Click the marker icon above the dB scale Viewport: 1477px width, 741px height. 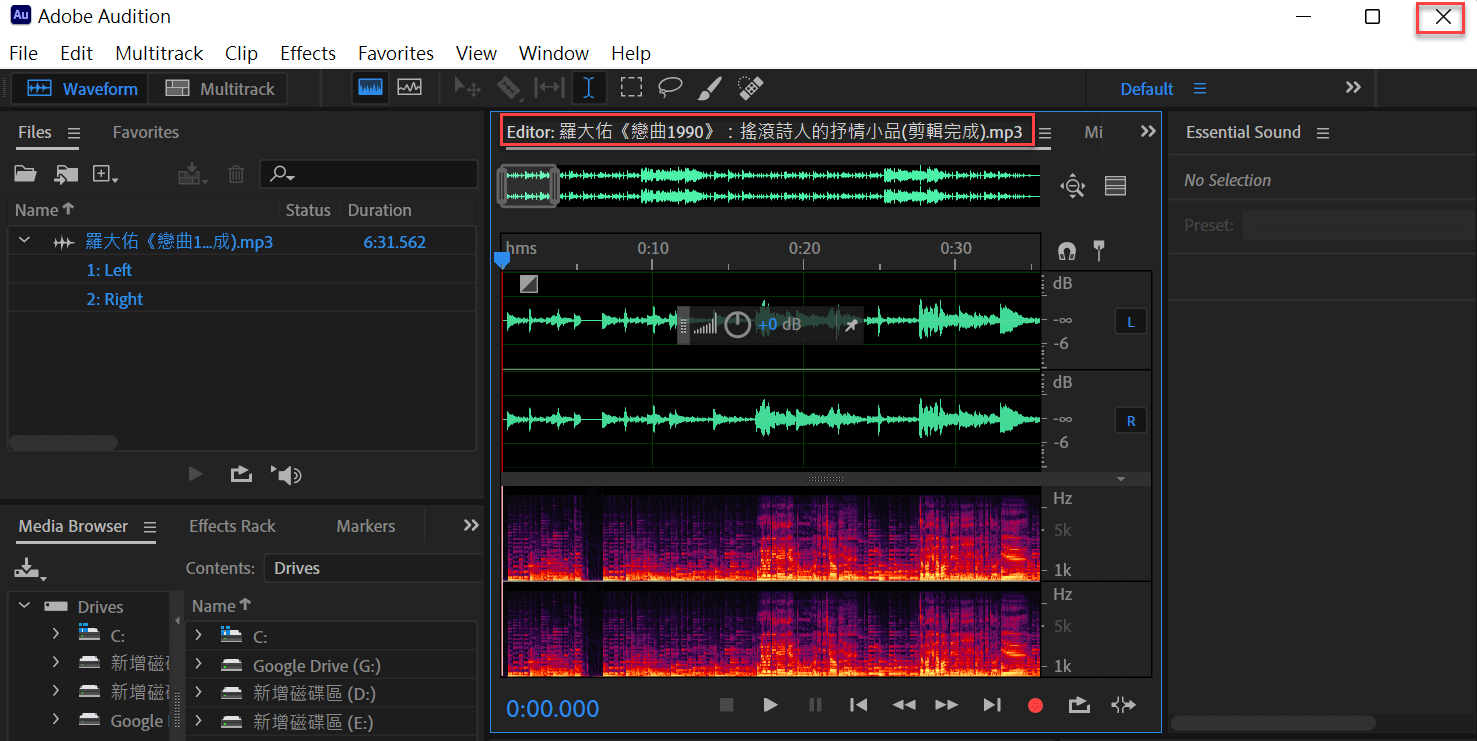point(1099,250)
